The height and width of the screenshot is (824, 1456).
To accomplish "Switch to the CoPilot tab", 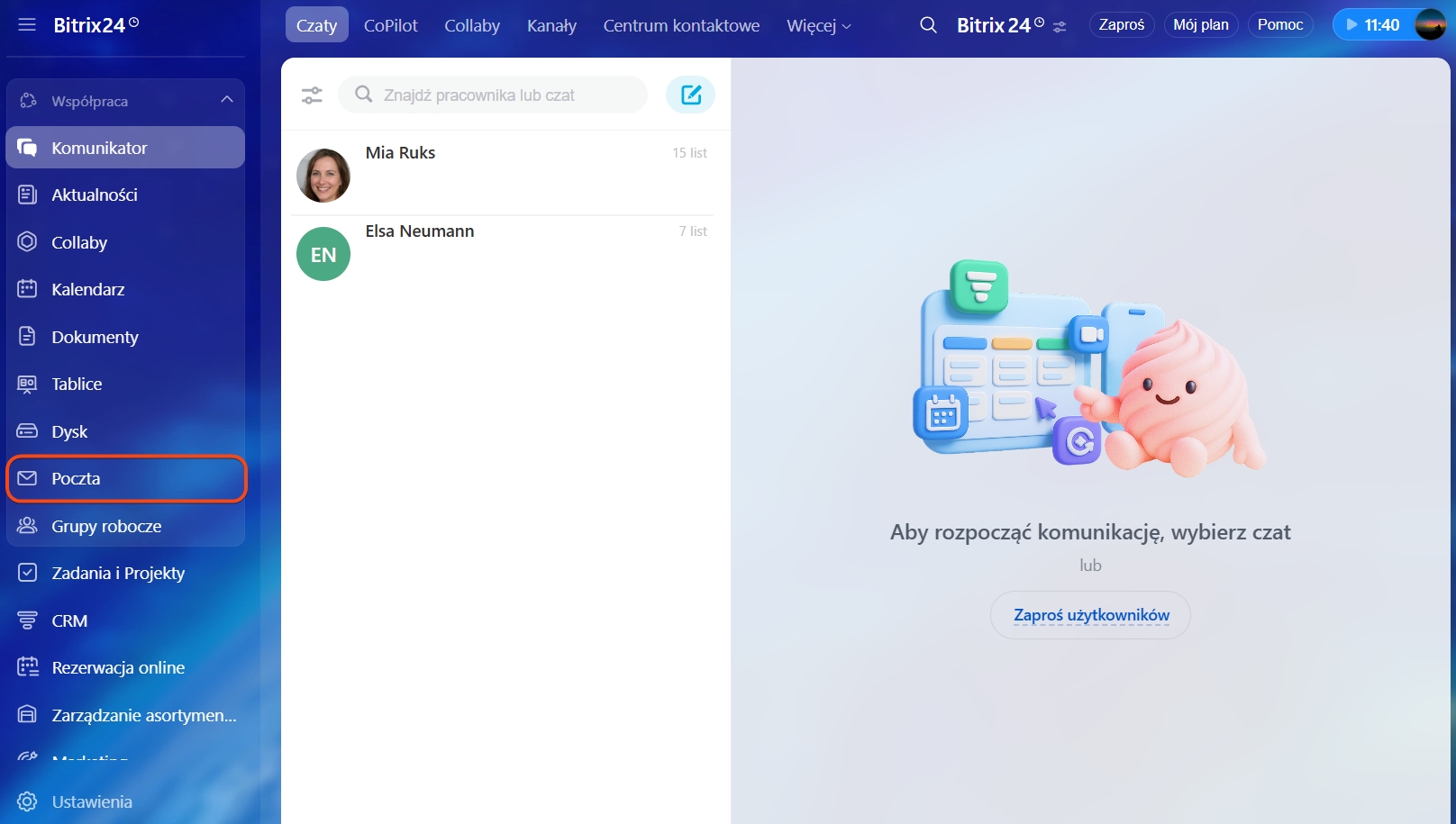I will [x=391, y=26].
